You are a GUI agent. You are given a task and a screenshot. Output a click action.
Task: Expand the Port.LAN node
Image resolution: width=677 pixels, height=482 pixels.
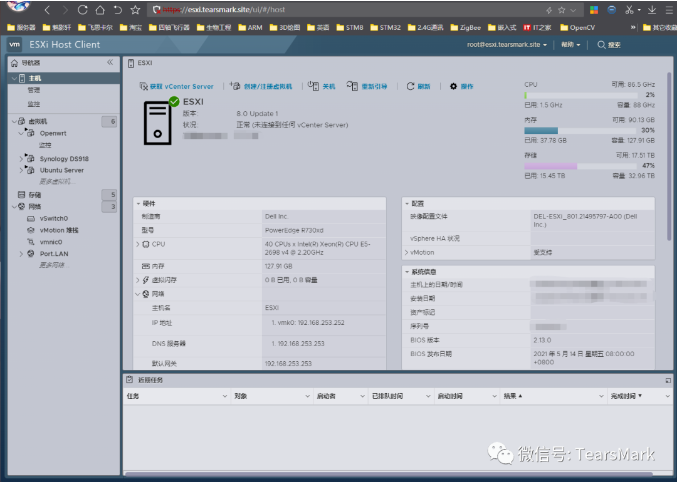point(21,254)
